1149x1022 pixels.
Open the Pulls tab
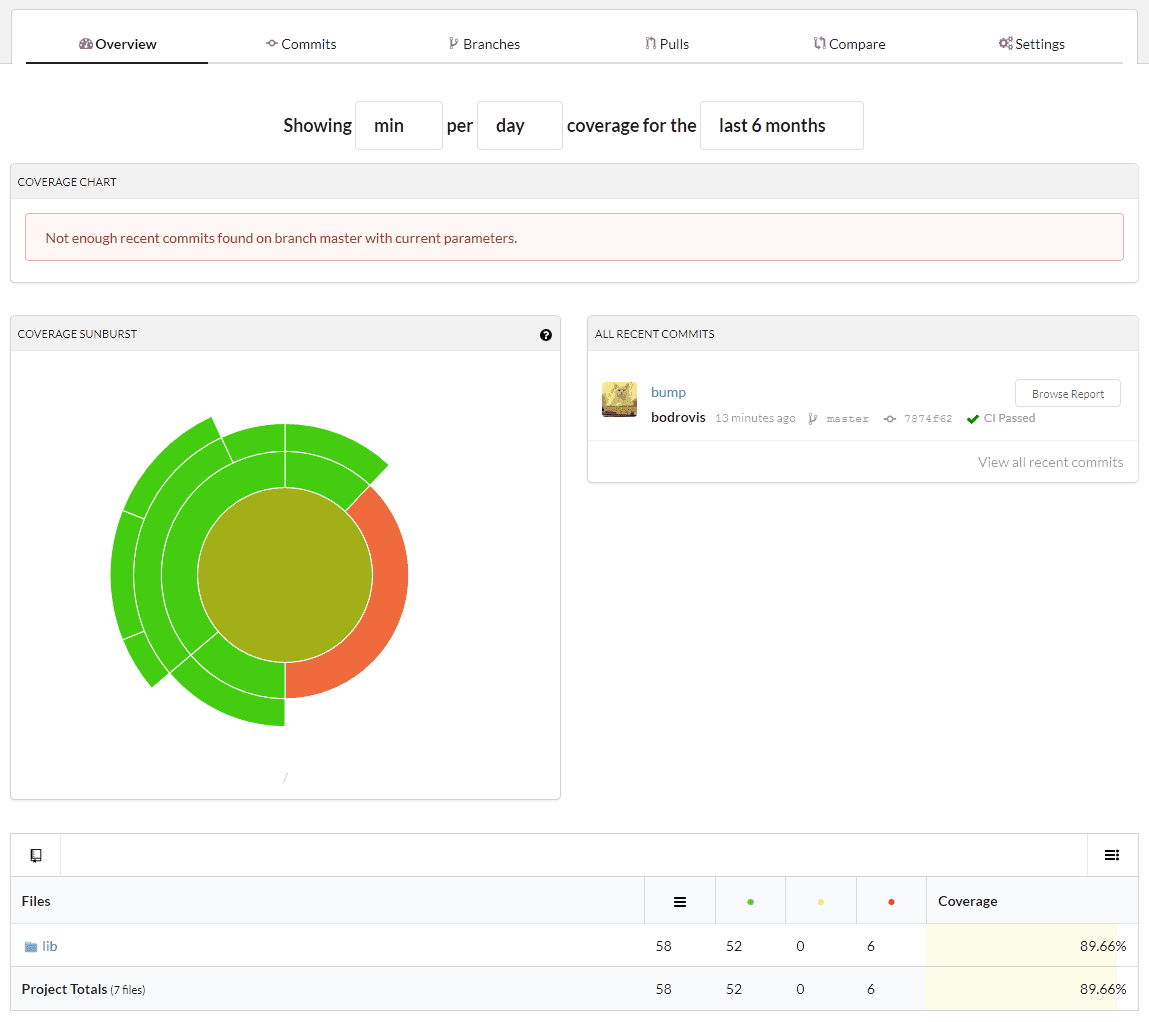[x=667, y=44]
